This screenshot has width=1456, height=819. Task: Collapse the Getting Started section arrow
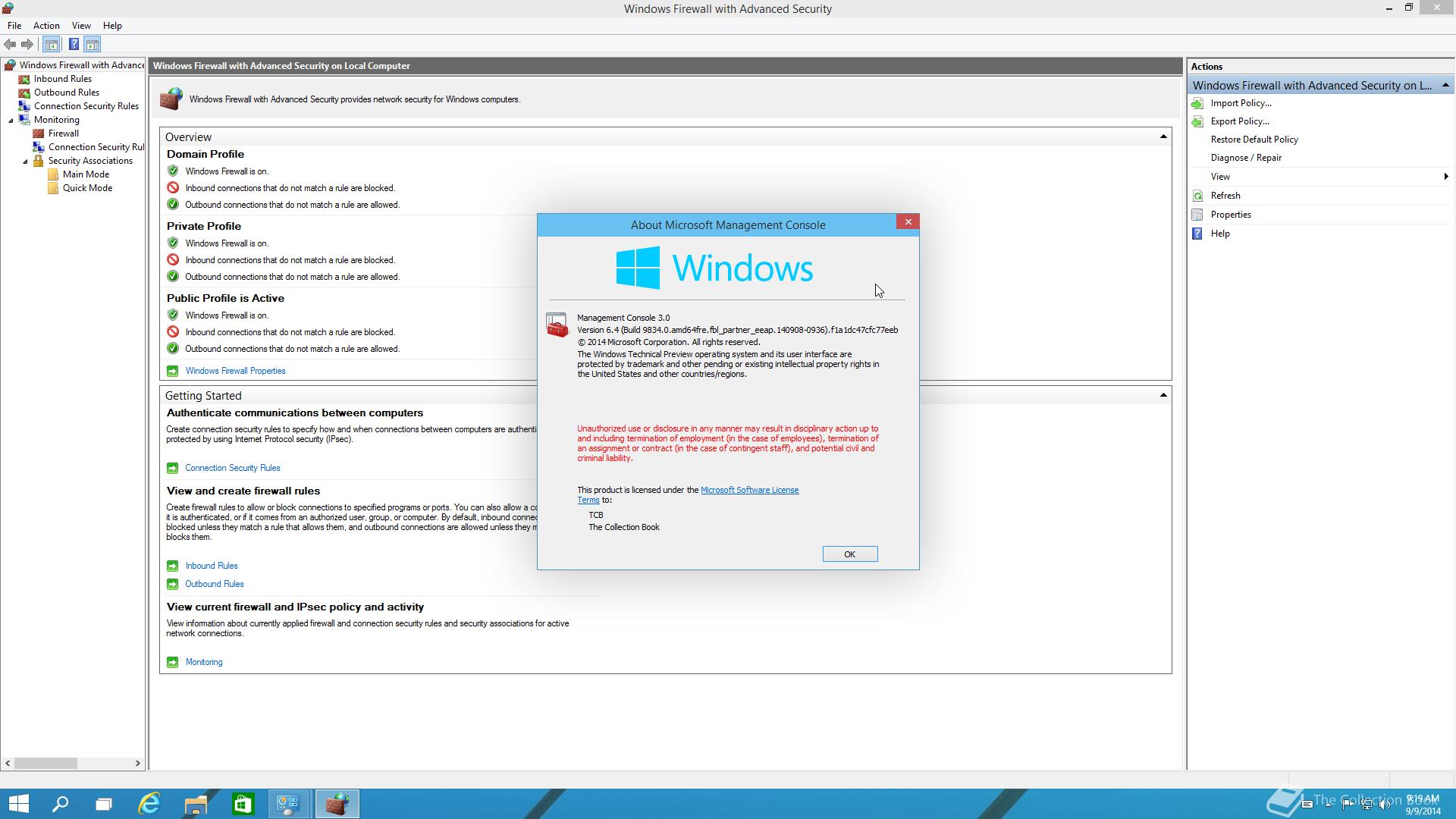(1163, 395)
